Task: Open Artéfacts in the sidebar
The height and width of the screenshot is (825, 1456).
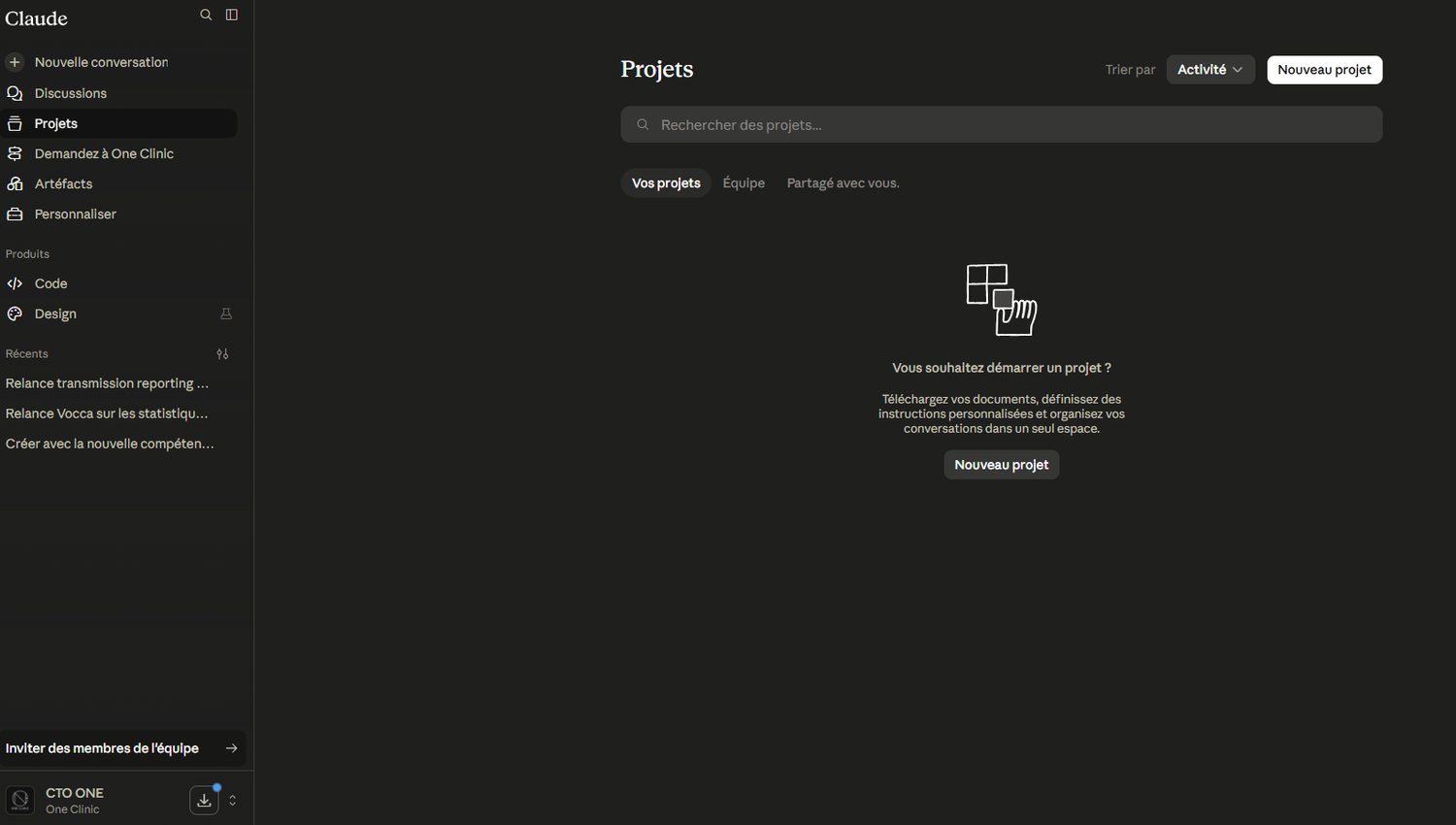Action: (x=119, y=183)
